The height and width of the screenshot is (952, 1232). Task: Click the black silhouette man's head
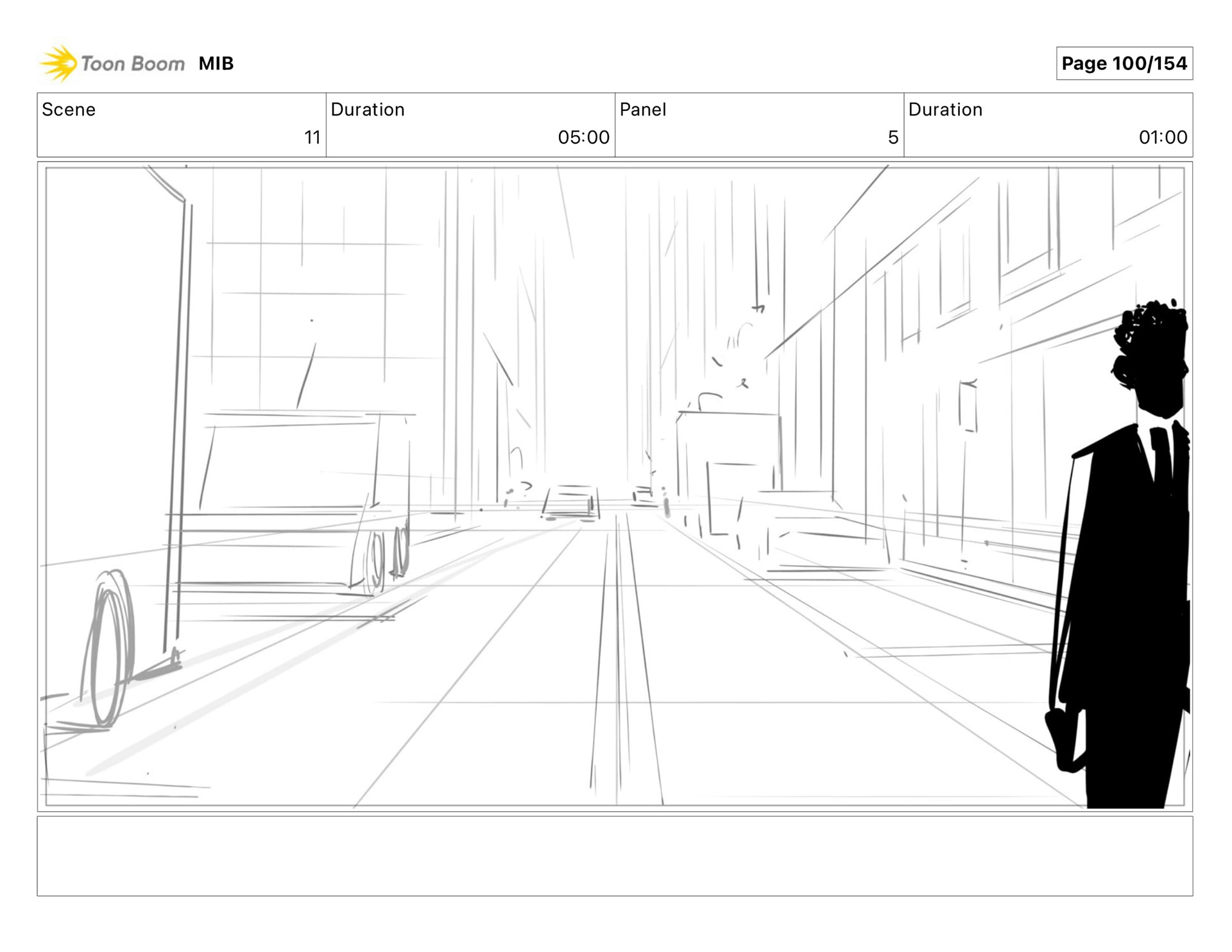pos(1155,359)
